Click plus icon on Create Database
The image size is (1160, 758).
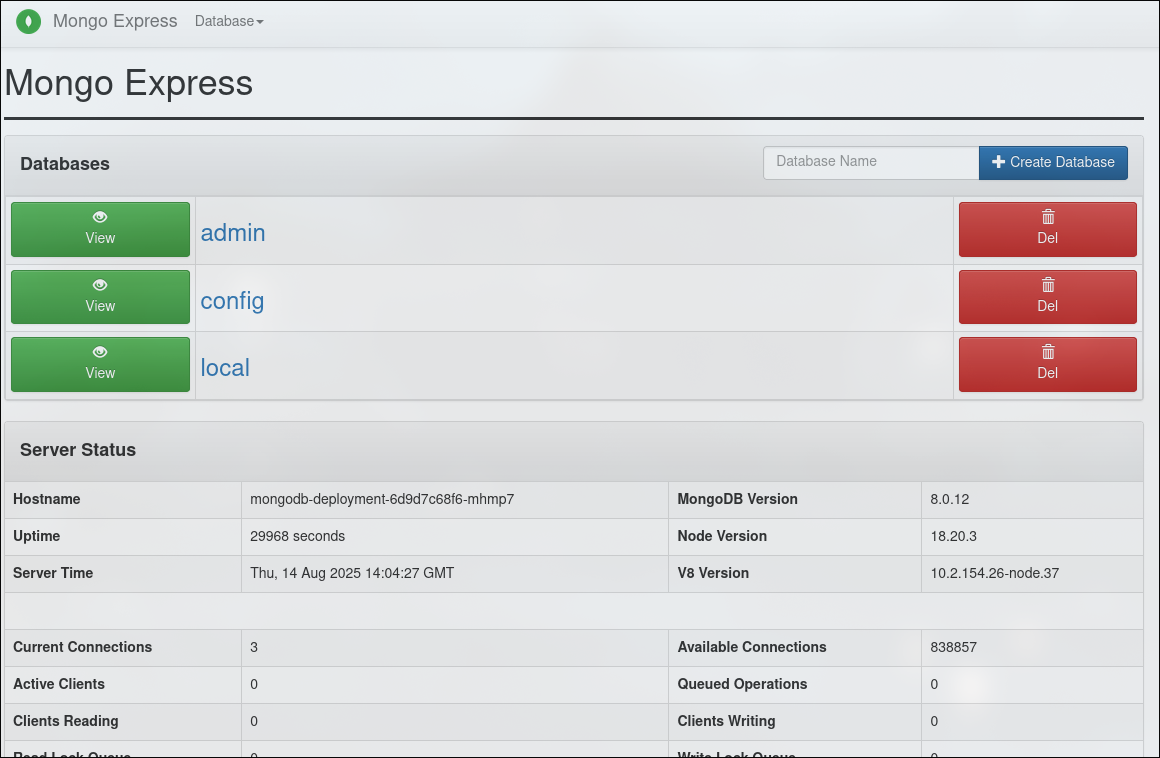[998, 162]
